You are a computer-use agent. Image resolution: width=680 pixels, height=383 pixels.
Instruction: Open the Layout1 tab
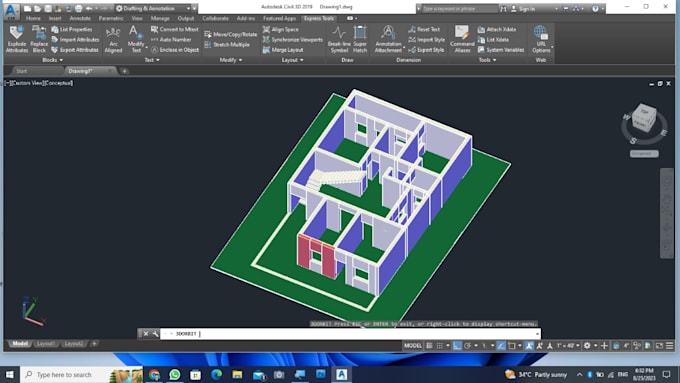[x=46, y=344]
